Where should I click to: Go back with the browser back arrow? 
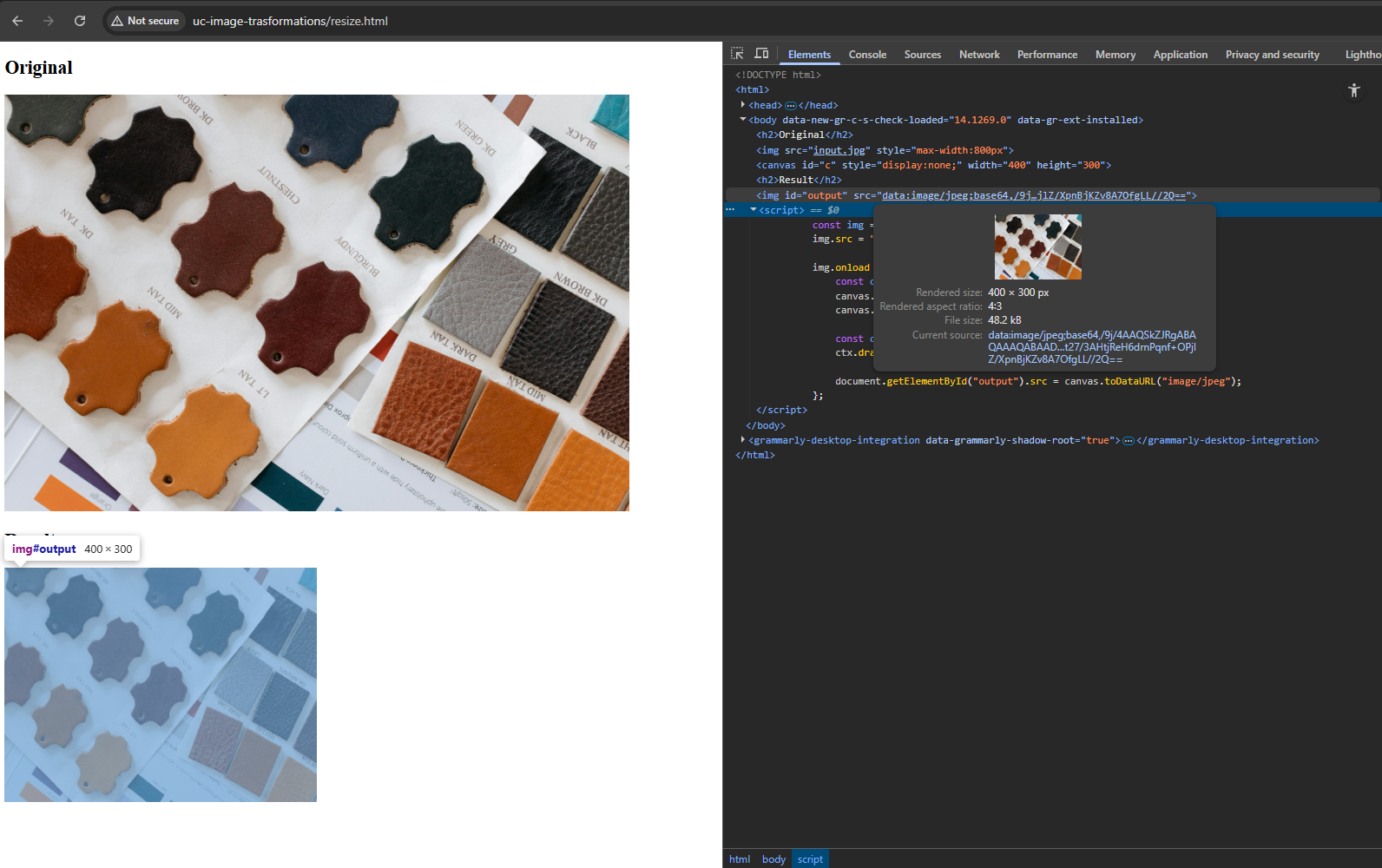(17, 21)
